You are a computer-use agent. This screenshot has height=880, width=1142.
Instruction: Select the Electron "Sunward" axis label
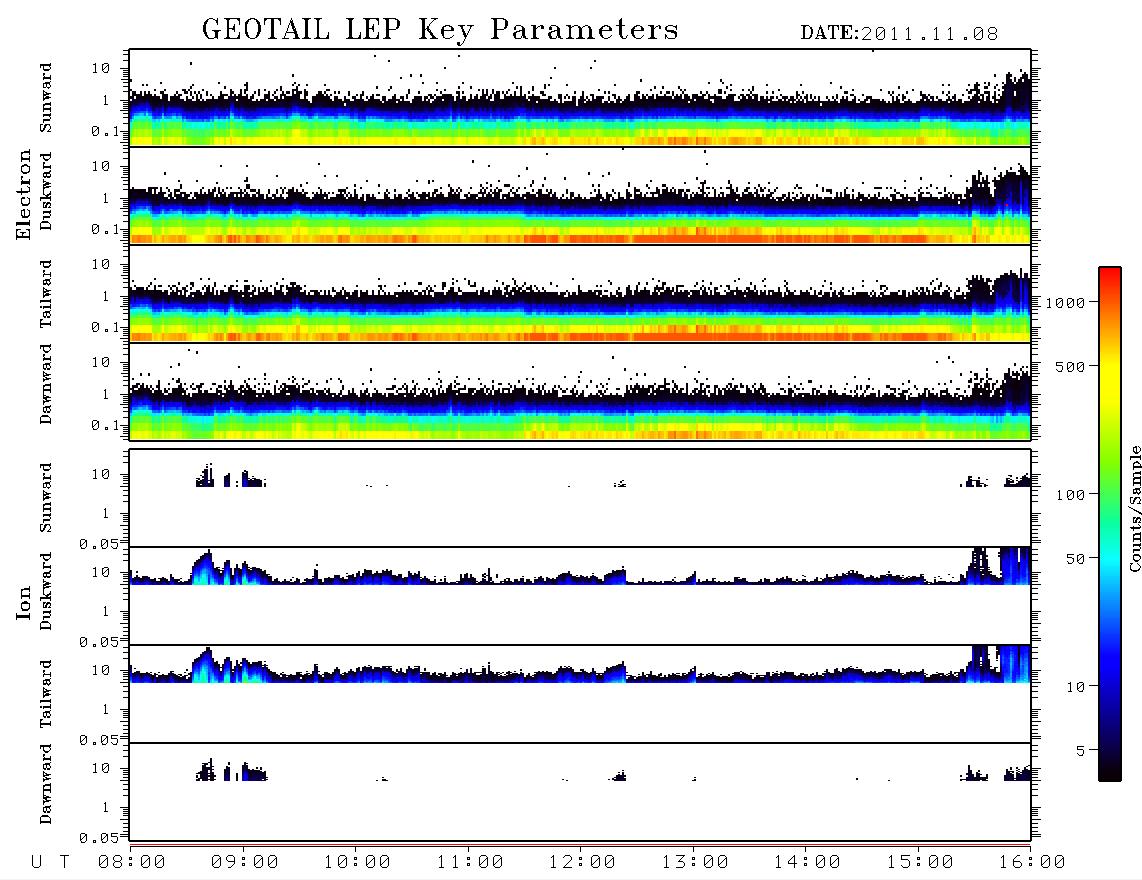pos(46,98)
